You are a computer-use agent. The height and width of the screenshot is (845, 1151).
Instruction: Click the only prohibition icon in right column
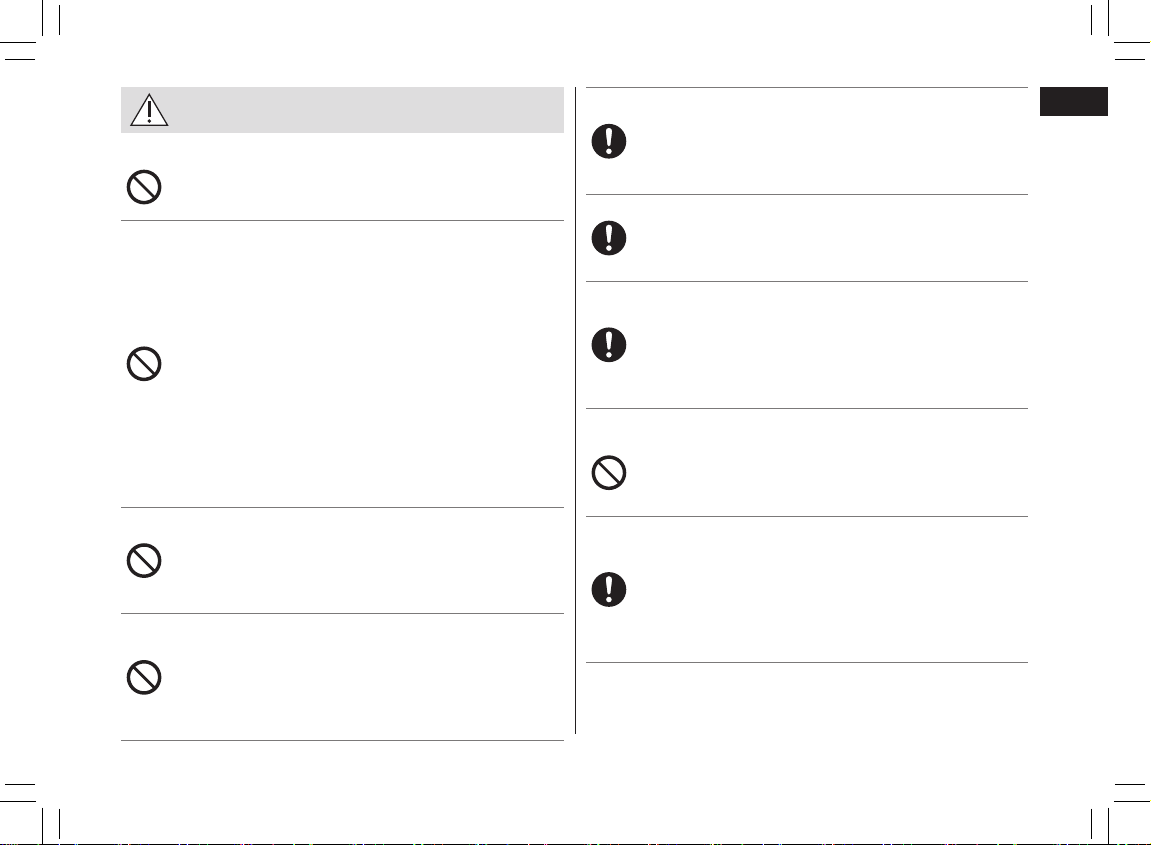(x=609, y=473)
